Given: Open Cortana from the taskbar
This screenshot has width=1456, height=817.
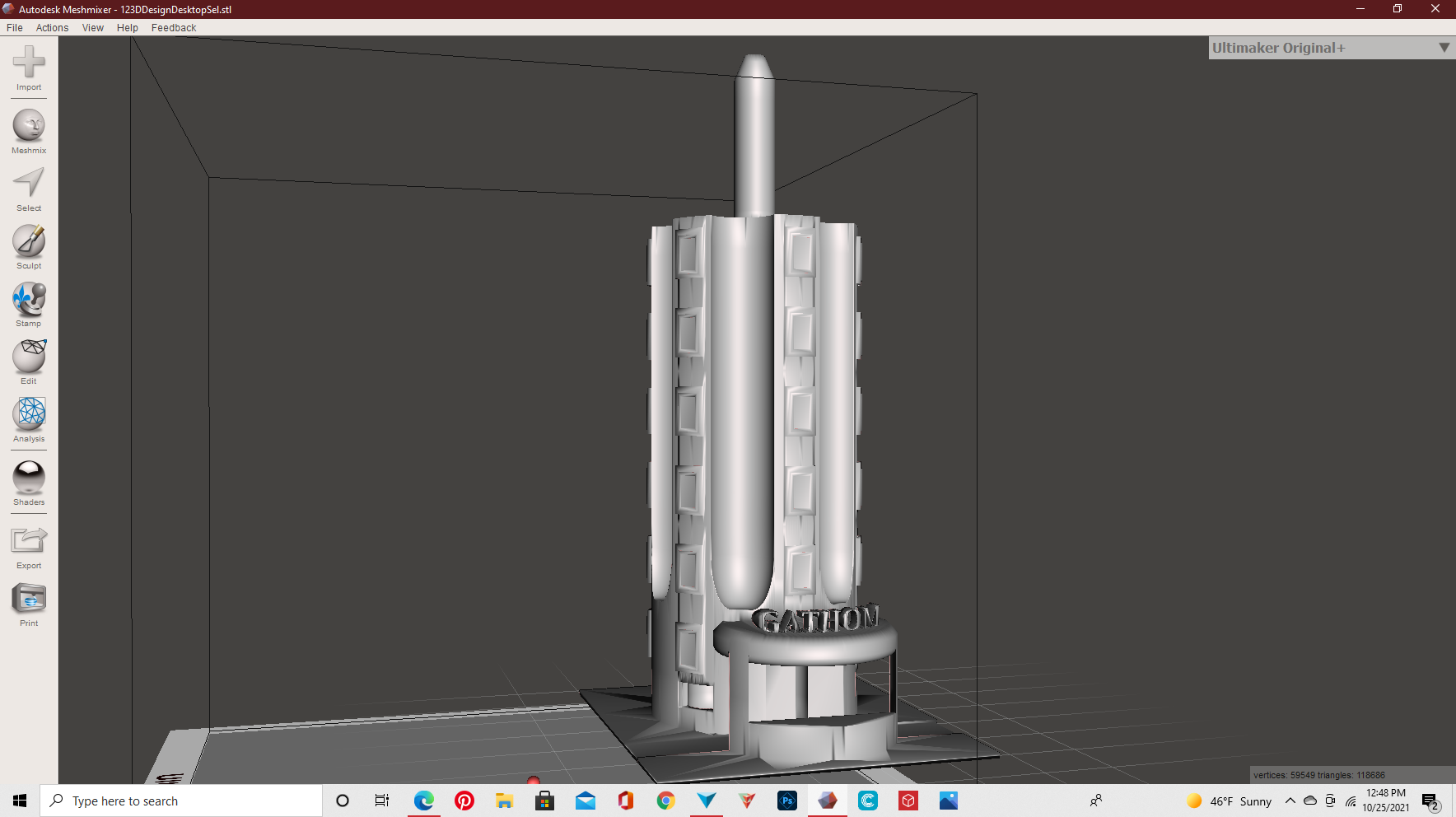Looking at the screenshot, I should [x=343, y=801].
